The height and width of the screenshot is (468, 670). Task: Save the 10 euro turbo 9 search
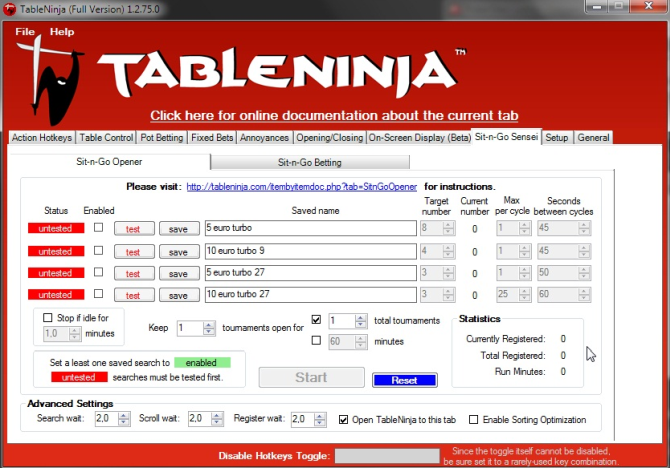179,252
